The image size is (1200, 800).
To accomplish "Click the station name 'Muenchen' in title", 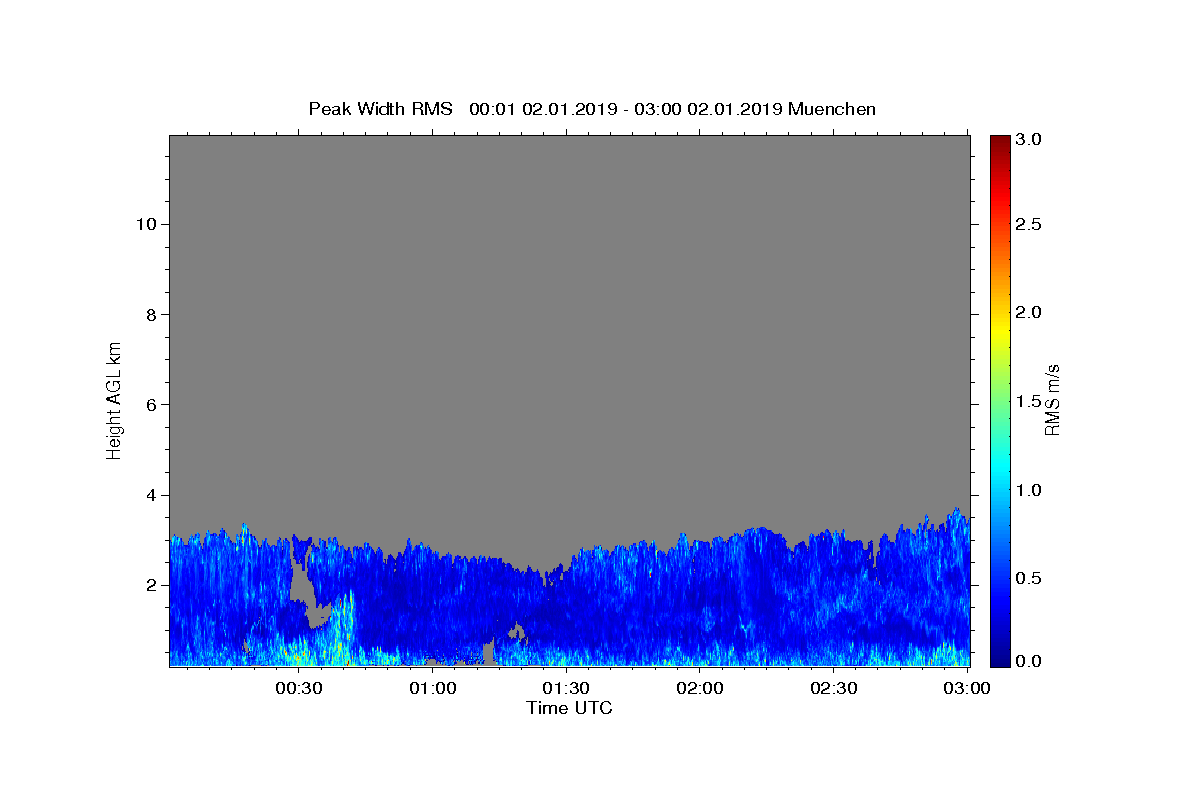I will pyautogui.click(x=832, y=109).
